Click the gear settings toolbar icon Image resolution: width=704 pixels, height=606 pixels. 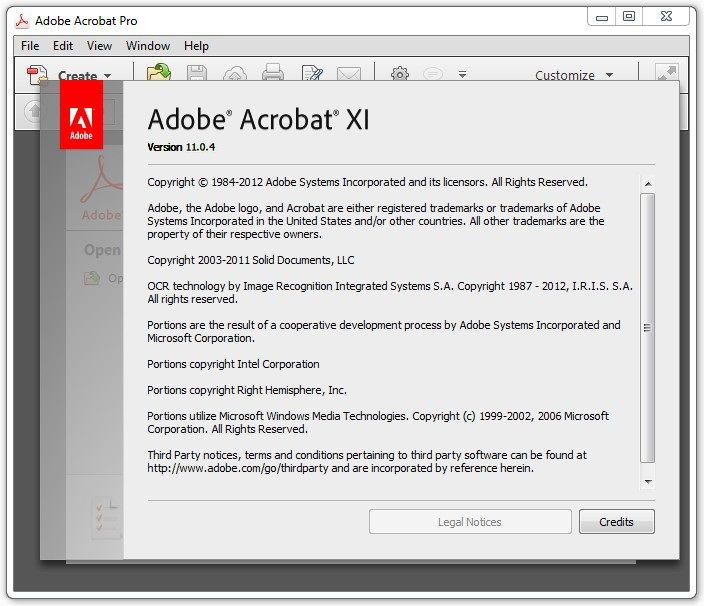(x=400, y=74)
